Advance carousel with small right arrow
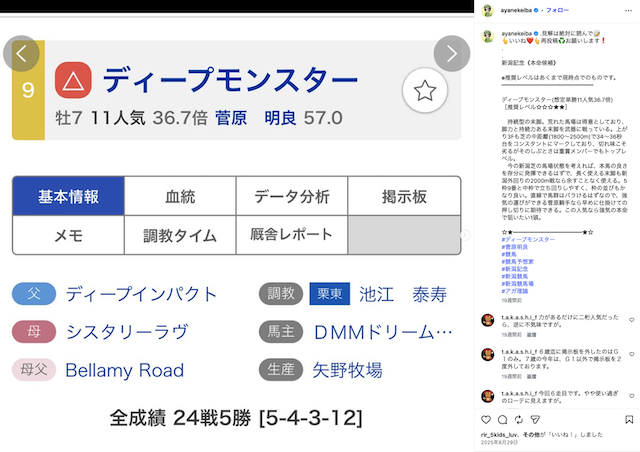640x452 pixels. (x=464, y=235)
